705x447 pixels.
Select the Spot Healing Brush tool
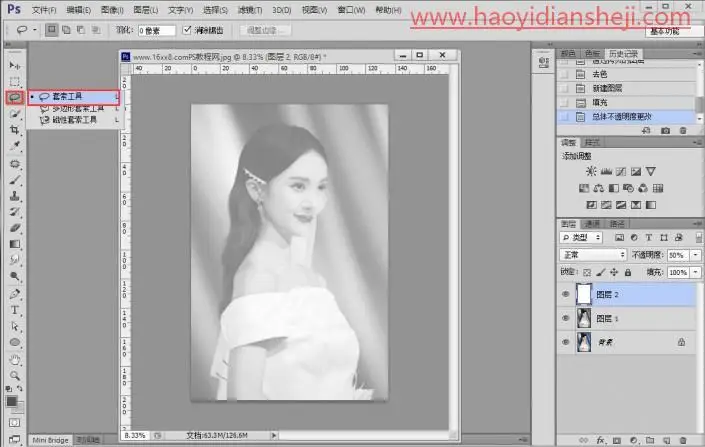click(14, 164)
